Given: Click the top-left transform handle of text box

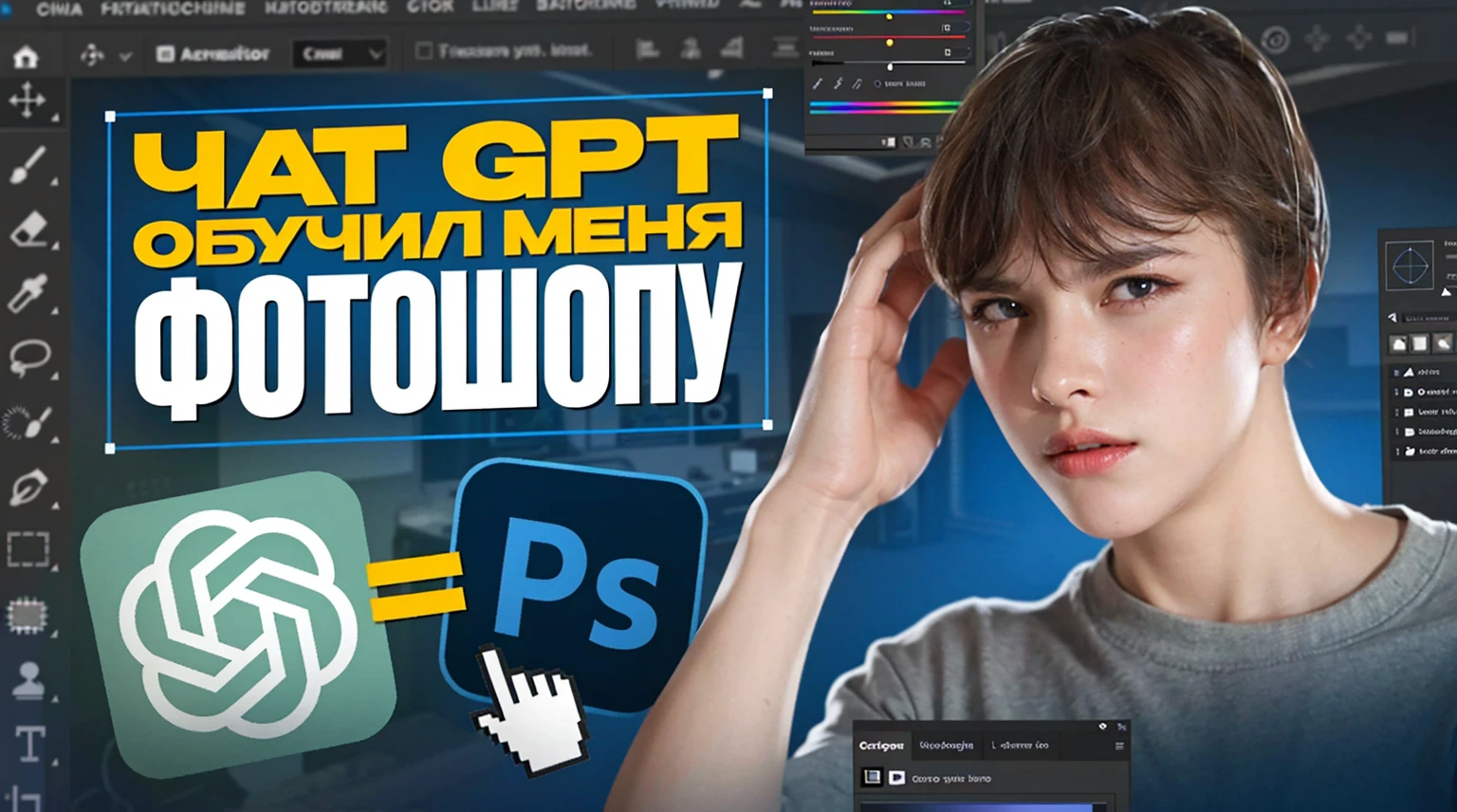Looking at the screenshot, I should coord(110,117).
